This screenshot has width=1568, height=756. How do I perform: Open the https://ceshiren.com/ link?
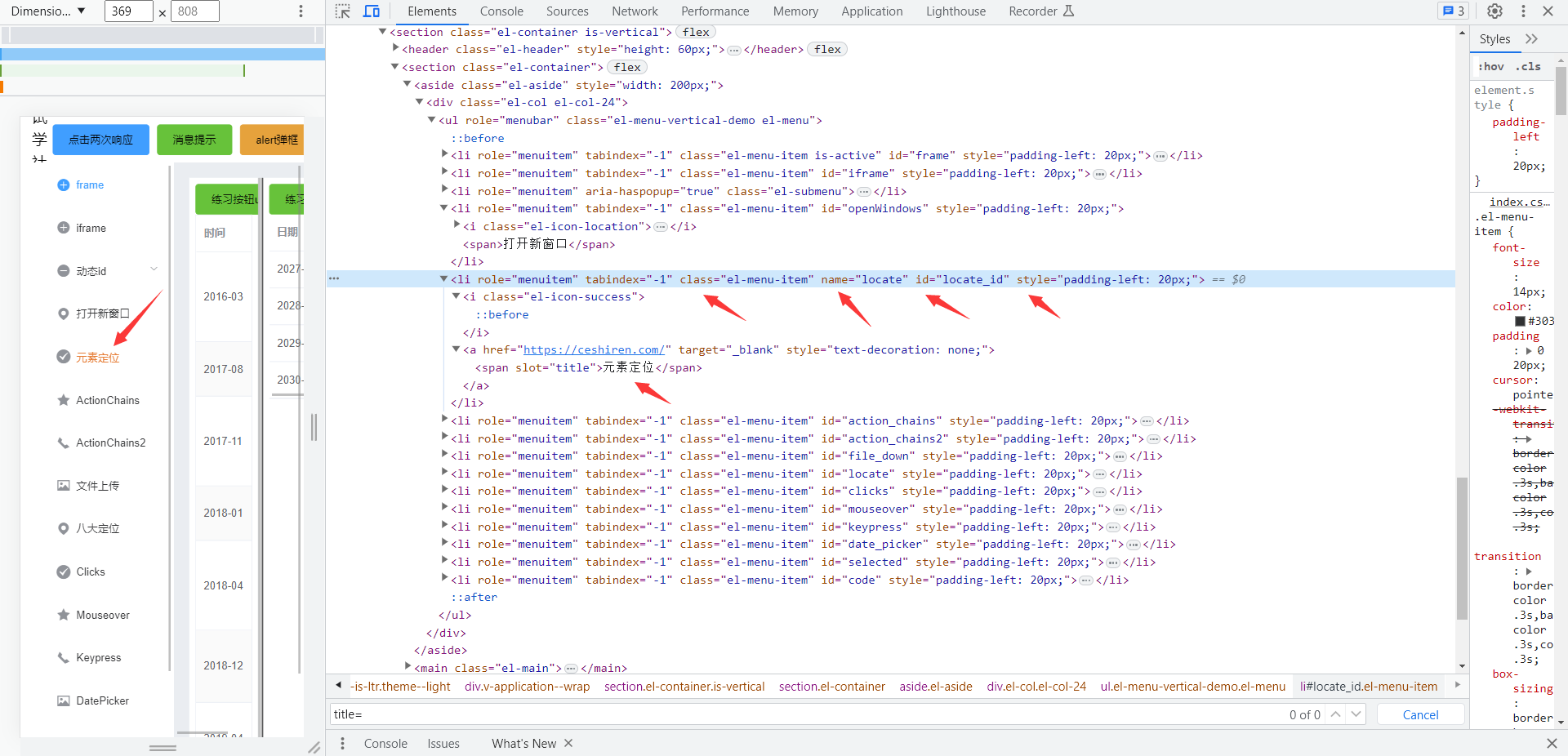pos(594,349)
